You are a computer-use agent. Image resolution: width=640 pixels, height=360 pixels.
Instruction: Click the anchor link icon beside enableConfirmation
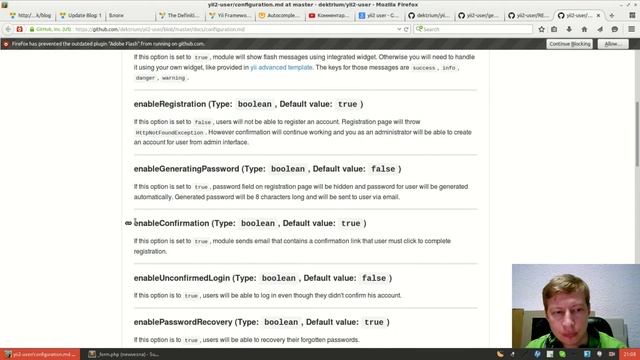tap(128, 223)
